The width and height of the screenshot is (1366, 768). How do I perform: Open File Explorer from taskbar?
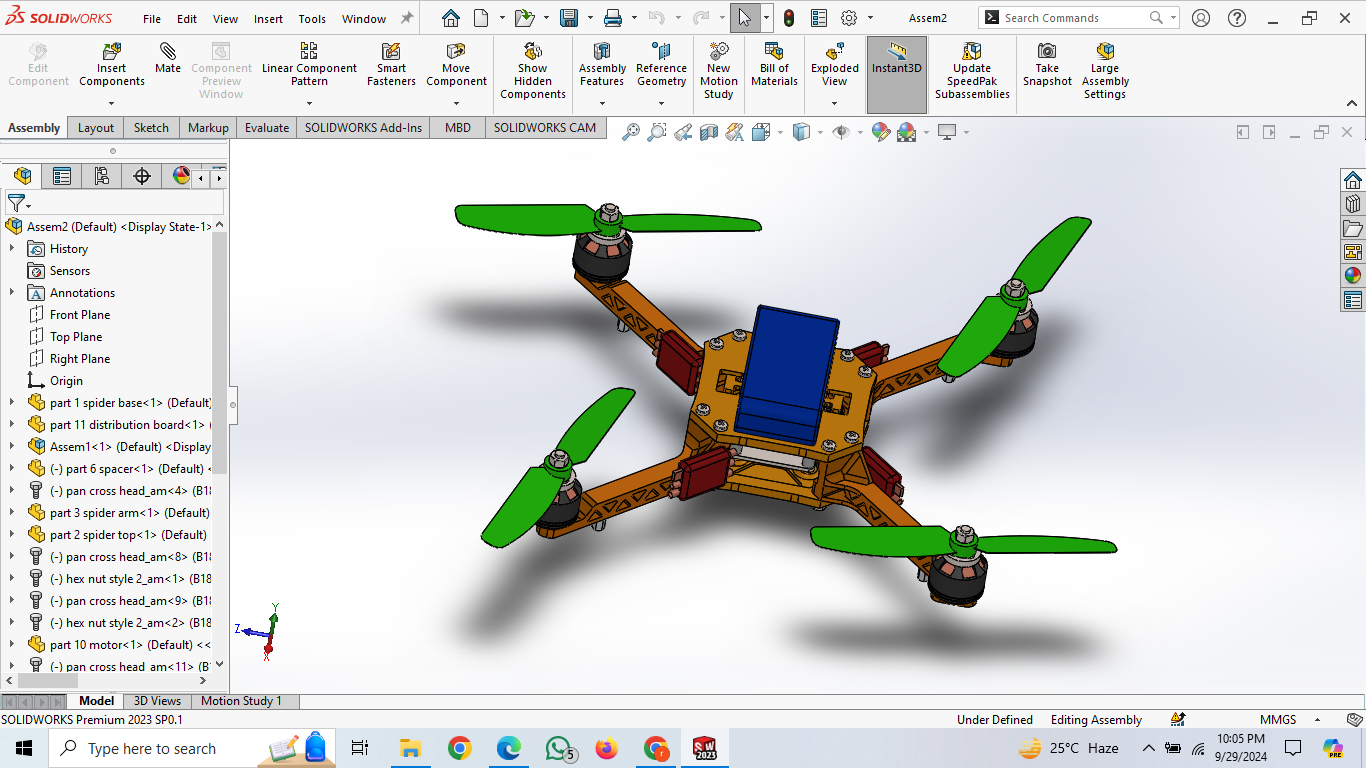tap(410, 748)
